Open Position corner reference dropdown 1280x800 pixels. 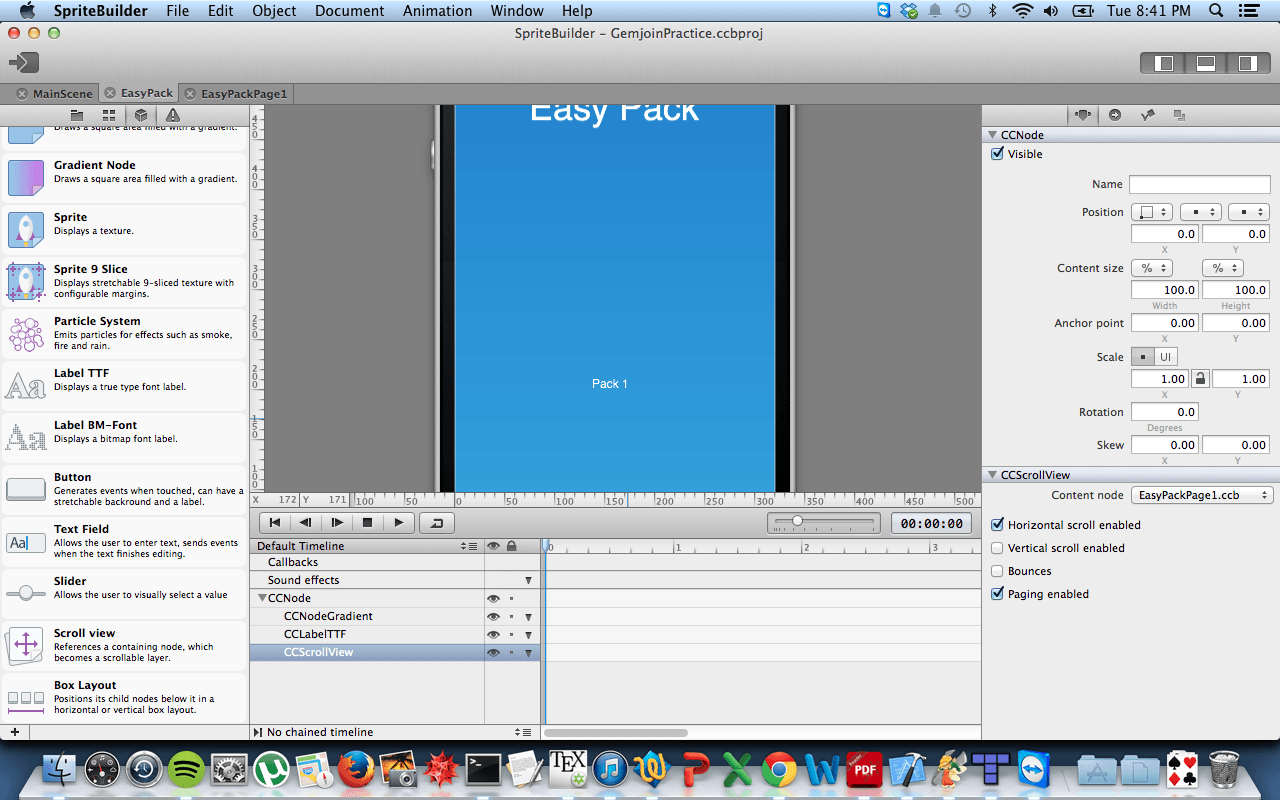[1152, 212]
